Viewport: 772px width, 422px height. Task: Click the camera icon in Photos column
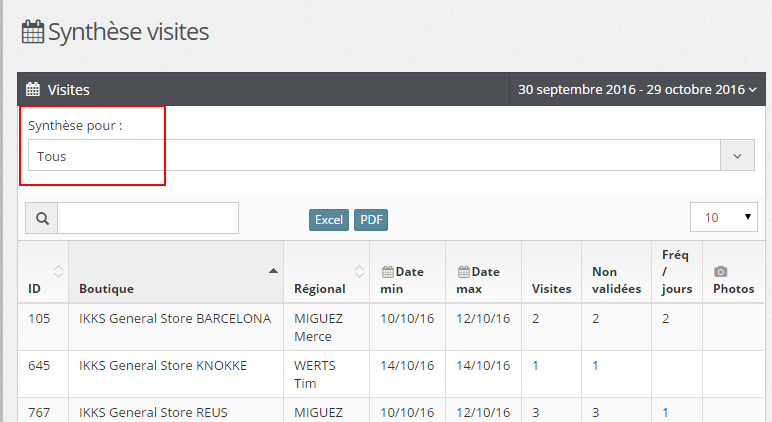click(x=720, y=271)
